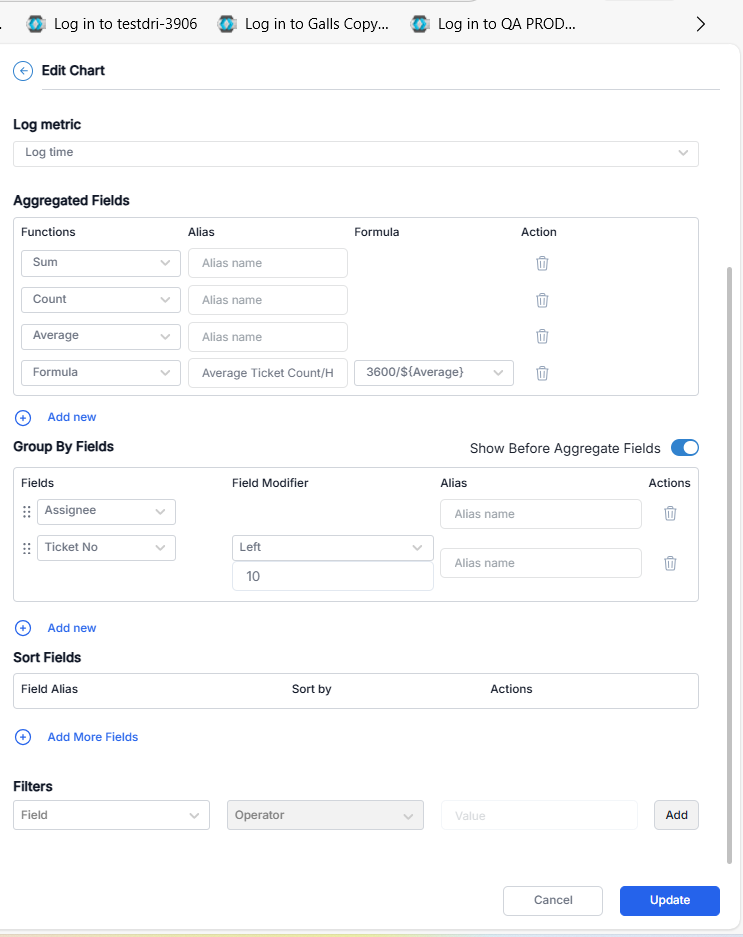
Task: Open the Log metric dropdown
Action: (356, 154)
